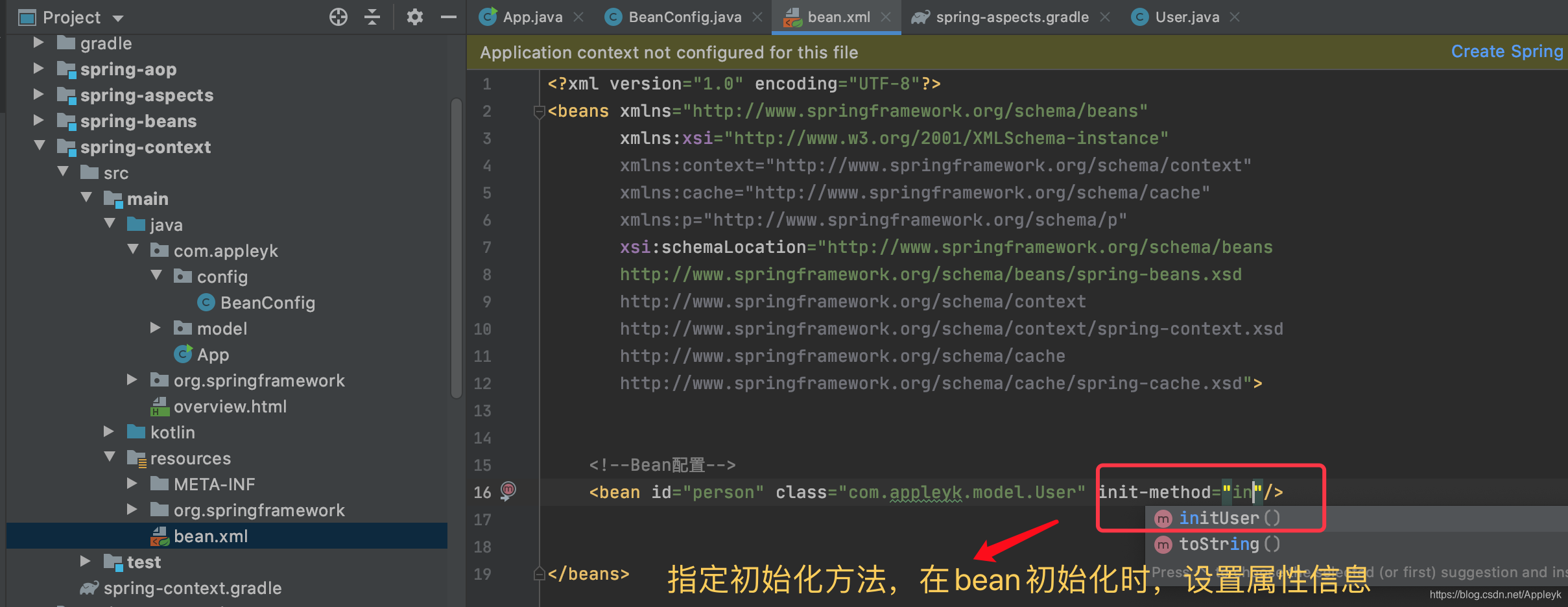Click the Create Spring facet link

[1507, 51]
